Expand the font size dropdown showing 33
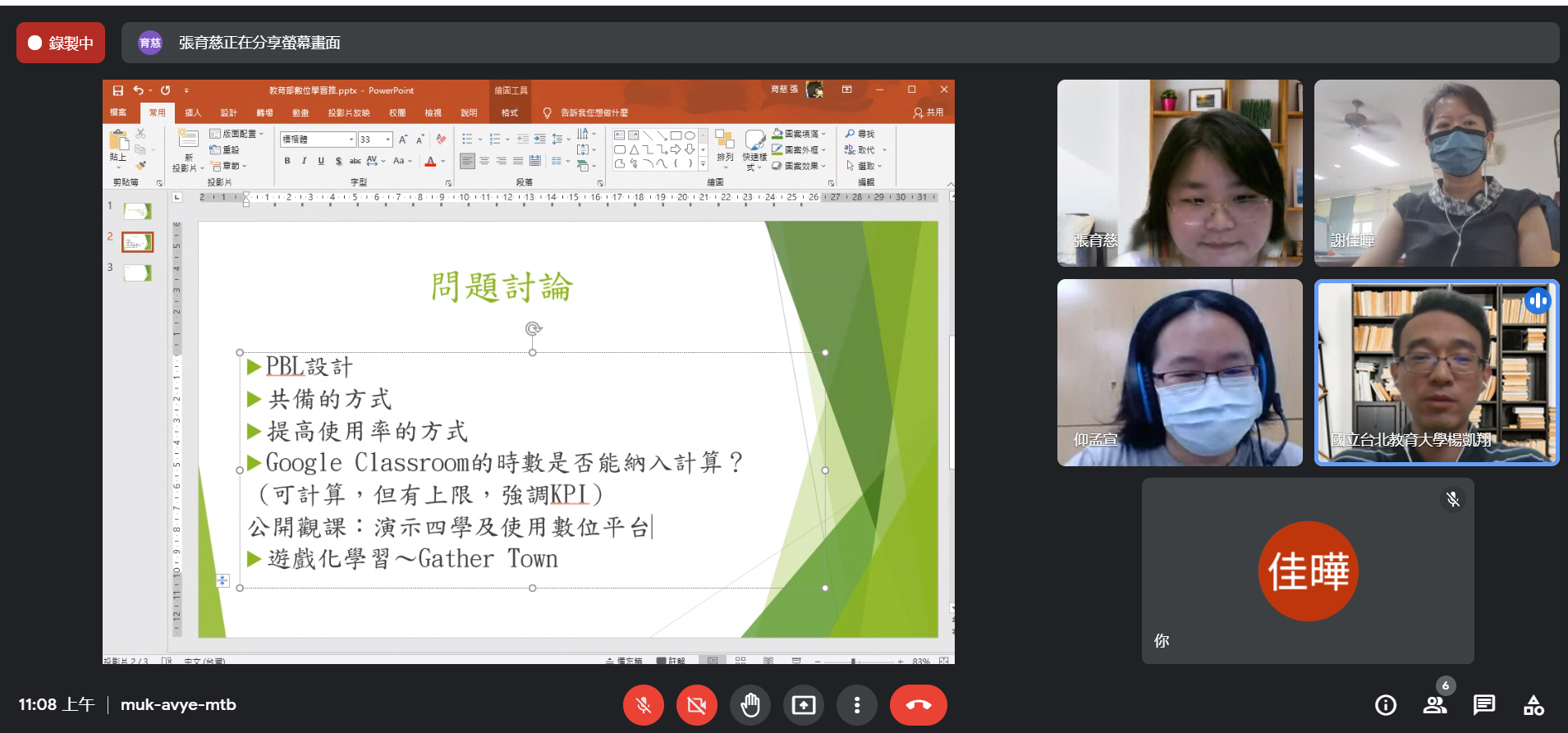The width and height of the screenshot is (1568, 733). click(387, 140)
